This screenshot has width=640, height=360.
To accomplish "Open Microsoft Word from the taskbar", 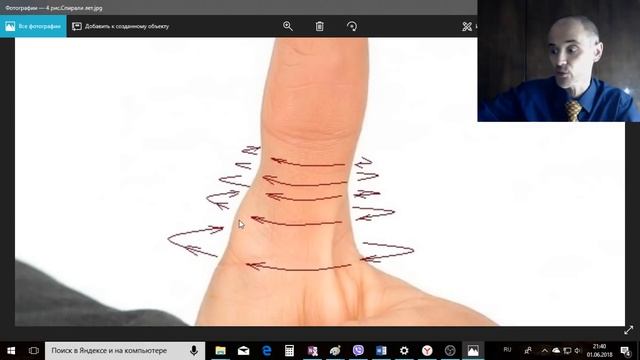I will [x=381, y=351].
